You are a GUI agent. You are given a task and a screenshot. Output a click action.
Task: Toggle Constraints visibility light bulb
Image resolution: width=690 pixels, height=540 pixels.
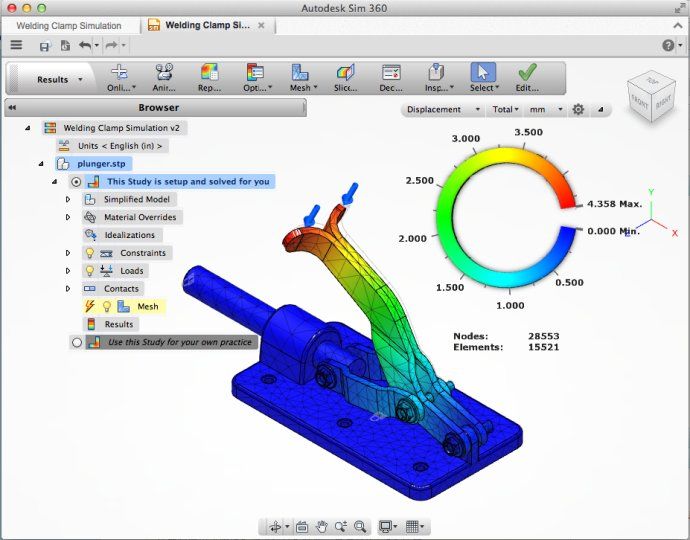pos(90,253)
